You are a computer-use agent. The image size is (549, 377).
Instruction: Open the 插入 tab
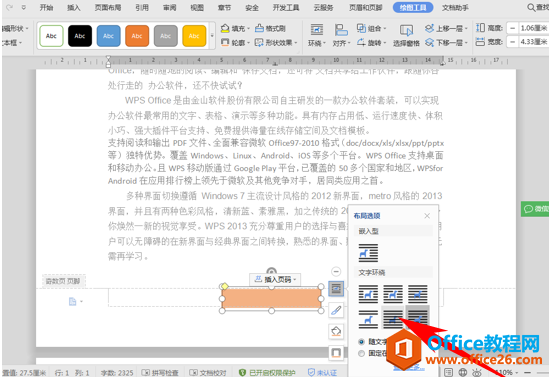click(x=74, y=7)
